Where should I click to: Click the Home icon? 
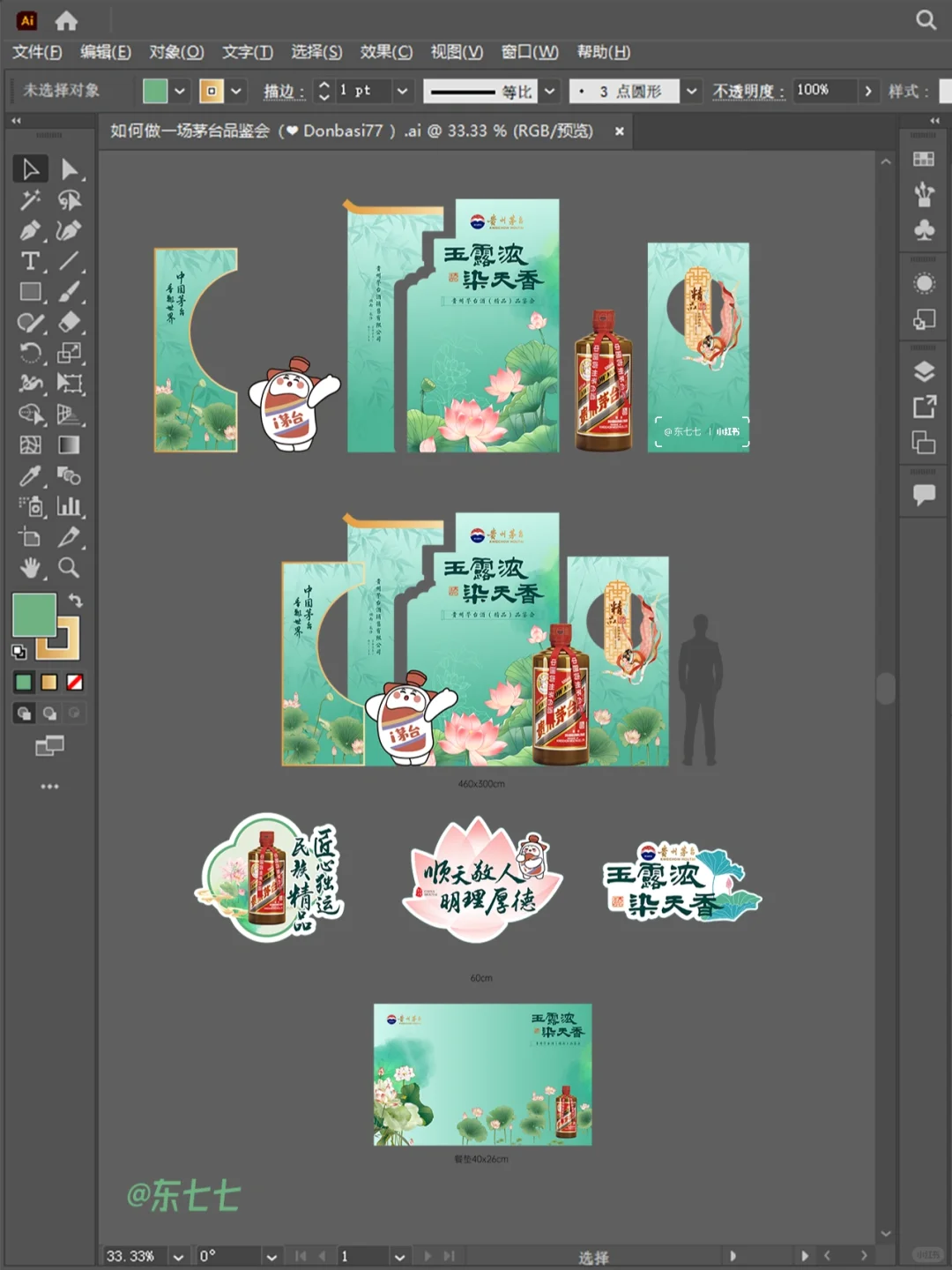point(66,20)
